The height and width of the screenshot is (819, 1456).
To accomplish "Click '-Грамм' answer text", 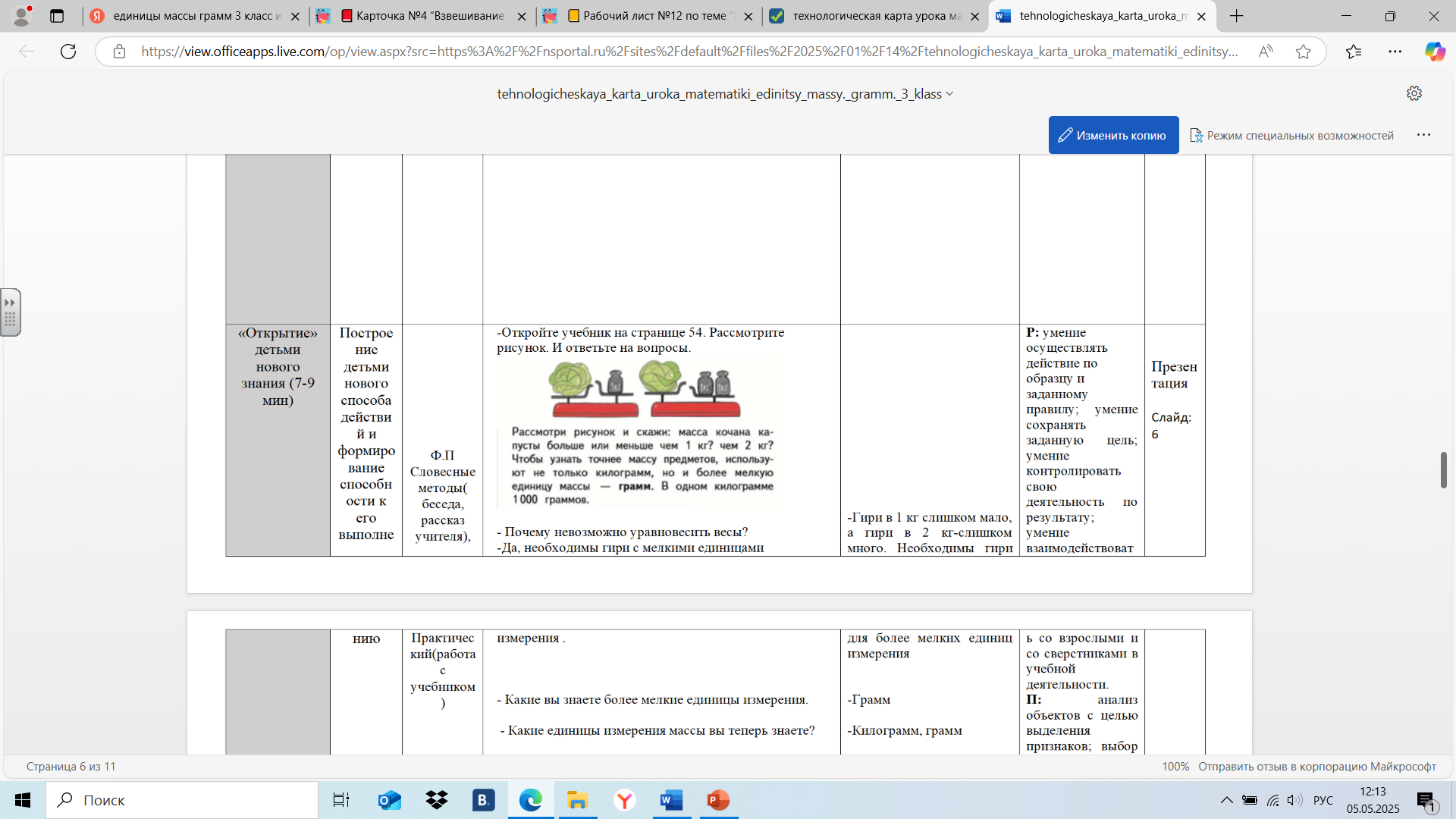I will point(869,699).
